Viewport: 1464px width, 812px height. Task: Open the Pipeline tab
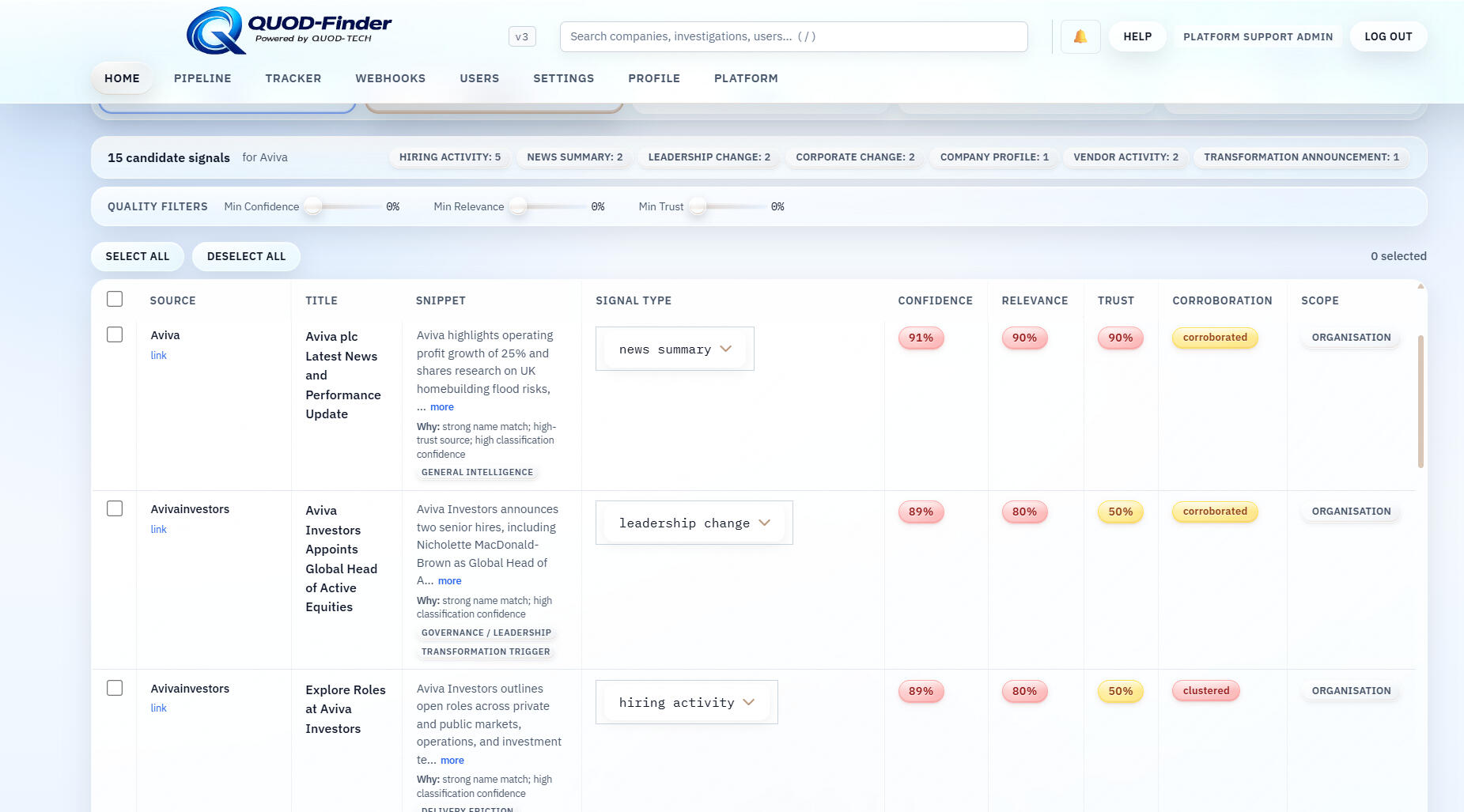(x=202, y=78)
